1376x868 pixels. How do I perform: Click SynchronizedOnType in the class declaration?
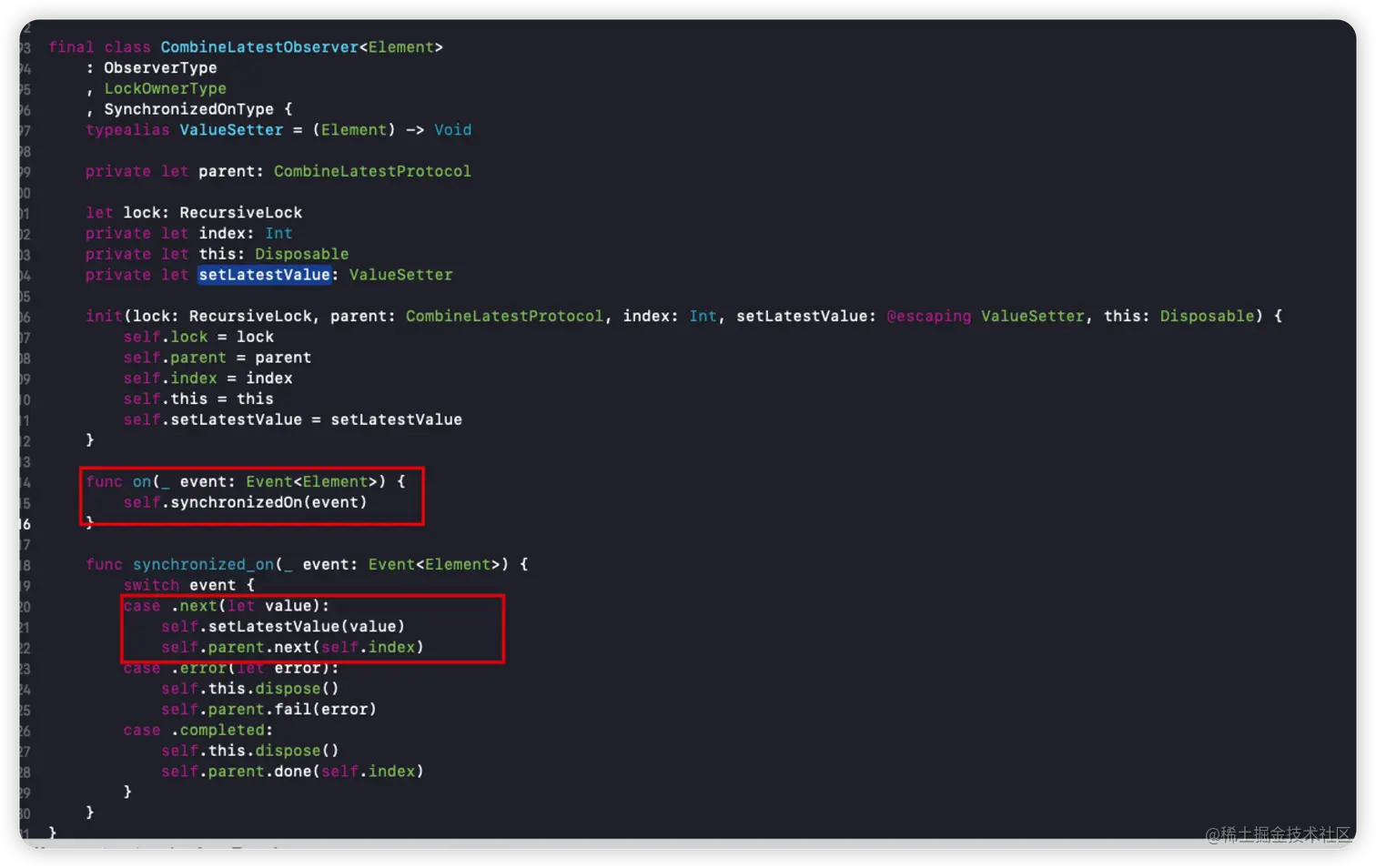pos(188,109)
